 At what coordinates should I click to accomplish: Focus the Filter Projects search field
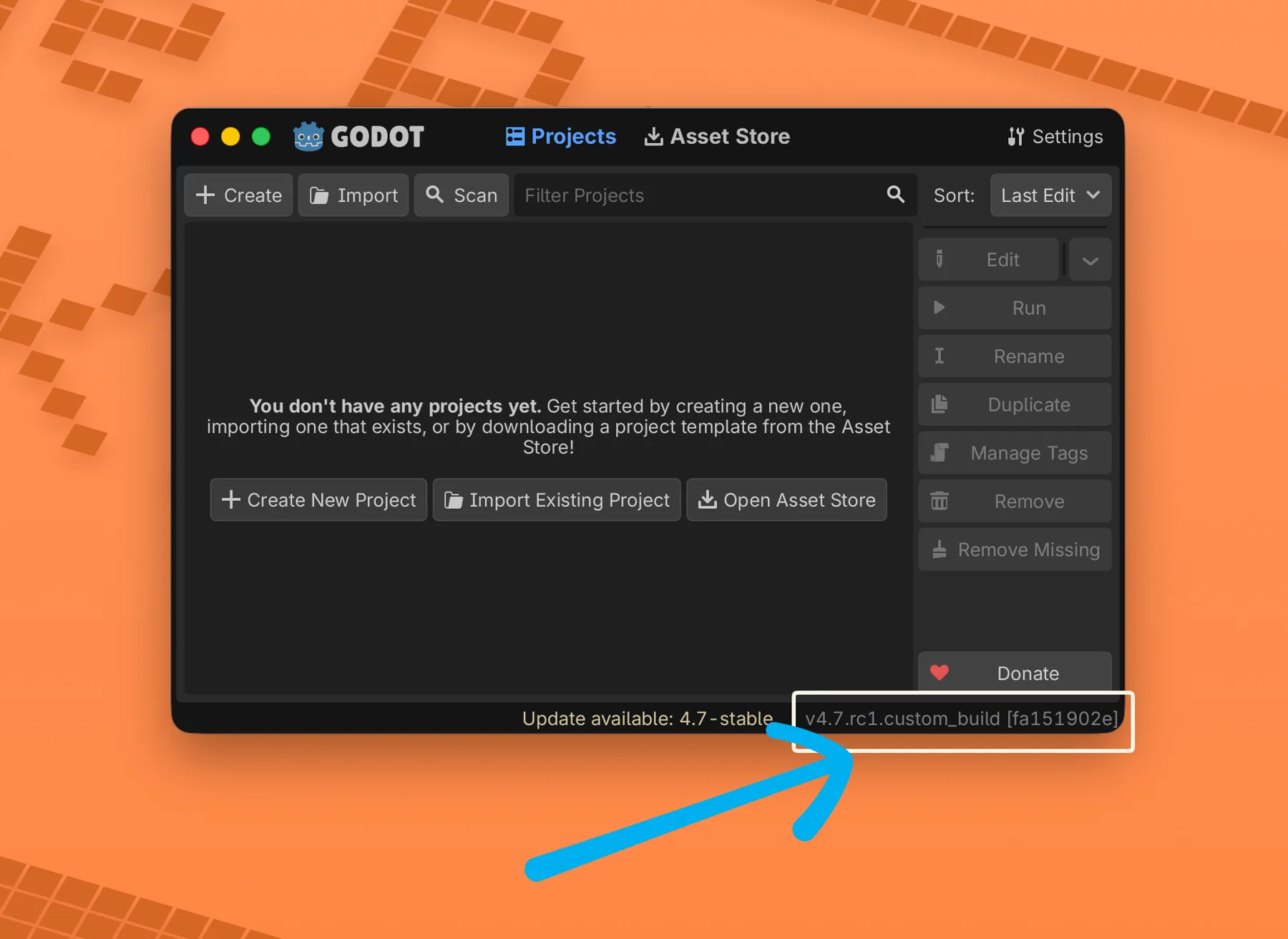tap(716, 195)
